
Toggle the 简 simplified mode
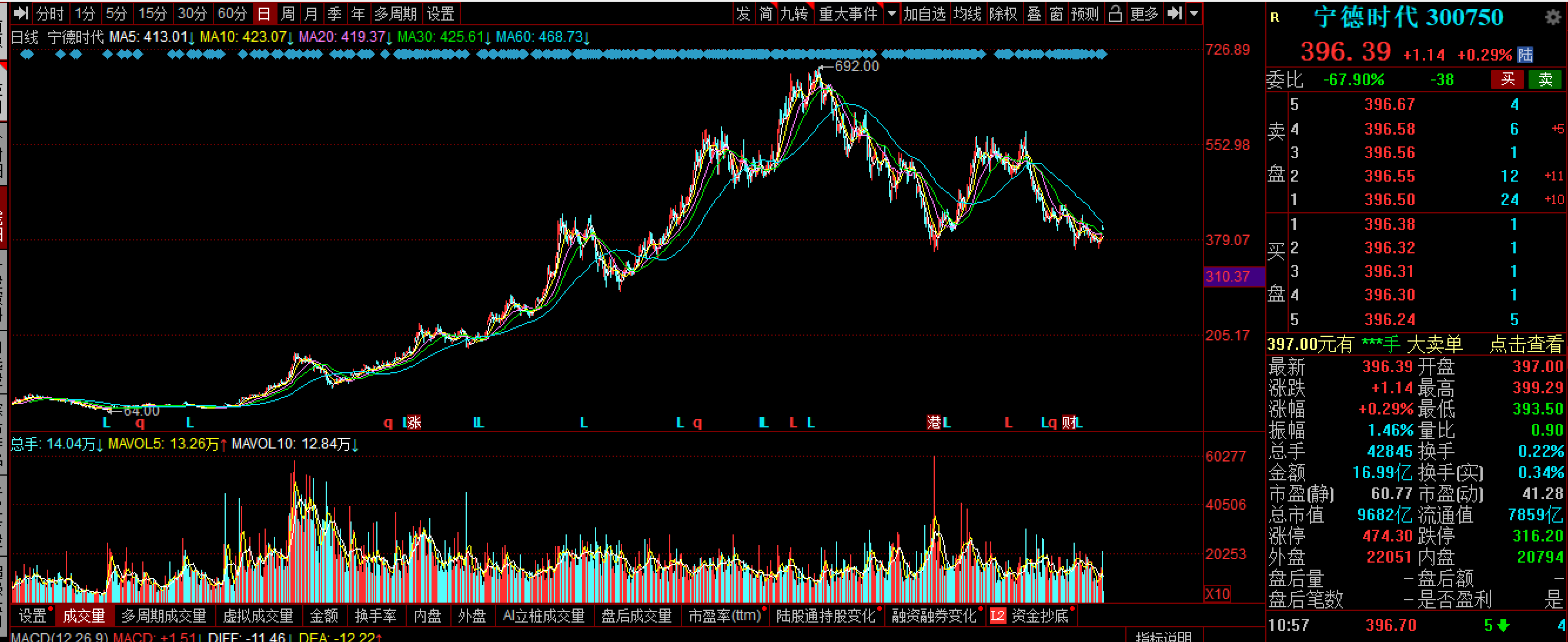pos(765,14)
